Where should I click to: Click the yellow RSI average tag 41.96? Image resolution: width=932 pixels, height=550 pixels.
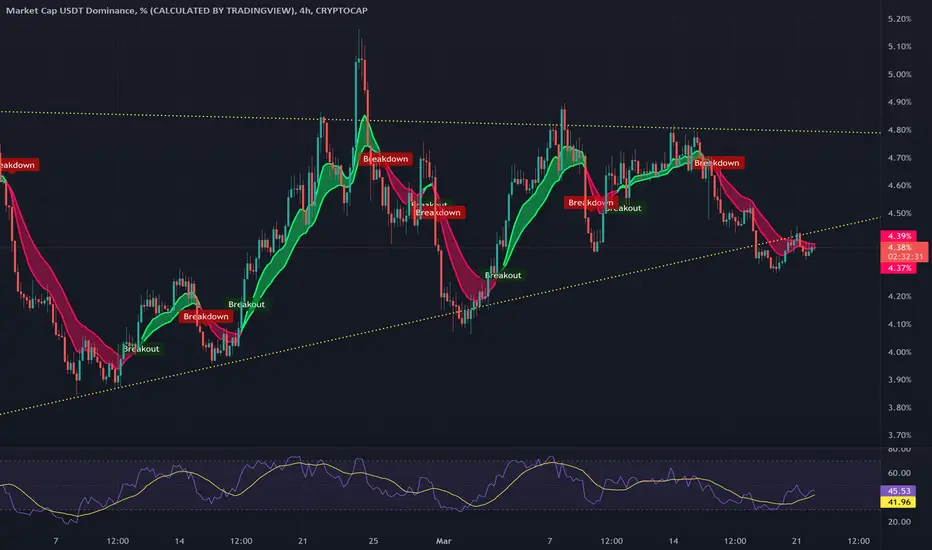click(898, 502)
